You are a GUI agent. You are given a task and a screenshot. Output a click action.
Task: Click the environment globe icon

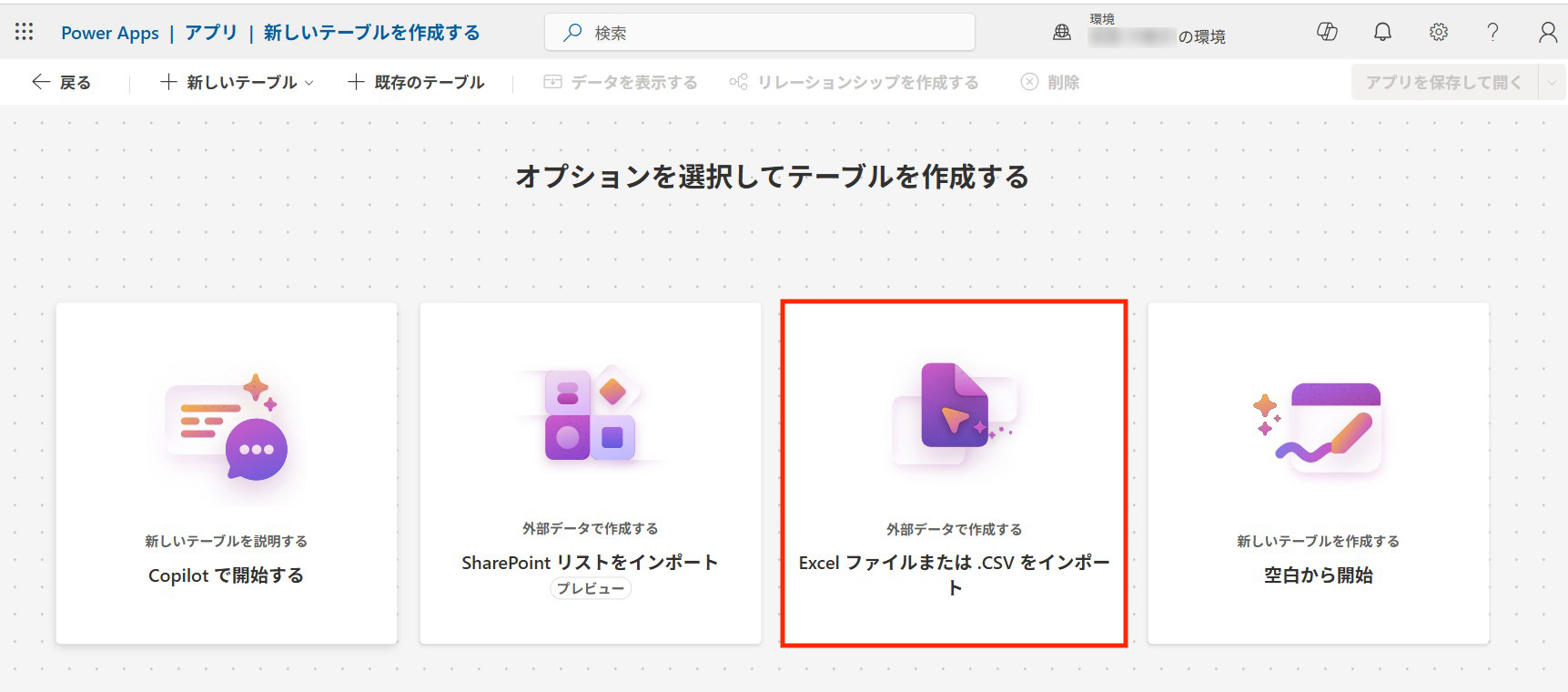click(1062, 33)
